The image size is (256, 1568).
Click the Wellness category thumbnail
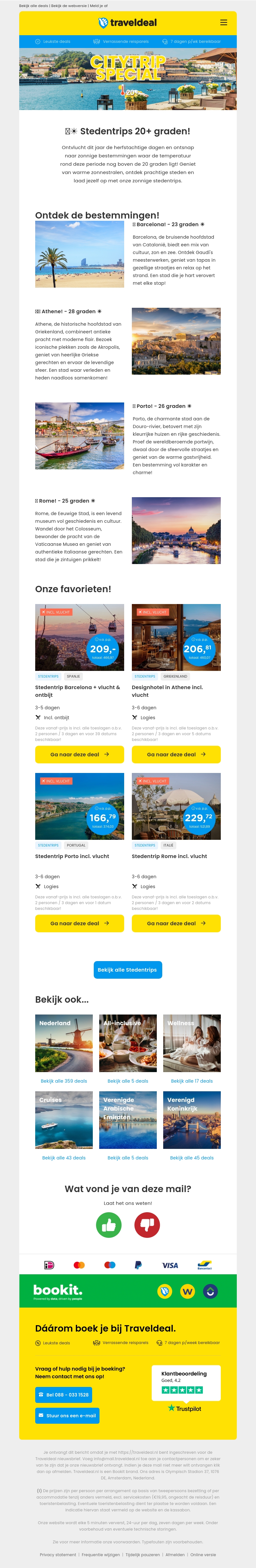tap(192, 1043)
